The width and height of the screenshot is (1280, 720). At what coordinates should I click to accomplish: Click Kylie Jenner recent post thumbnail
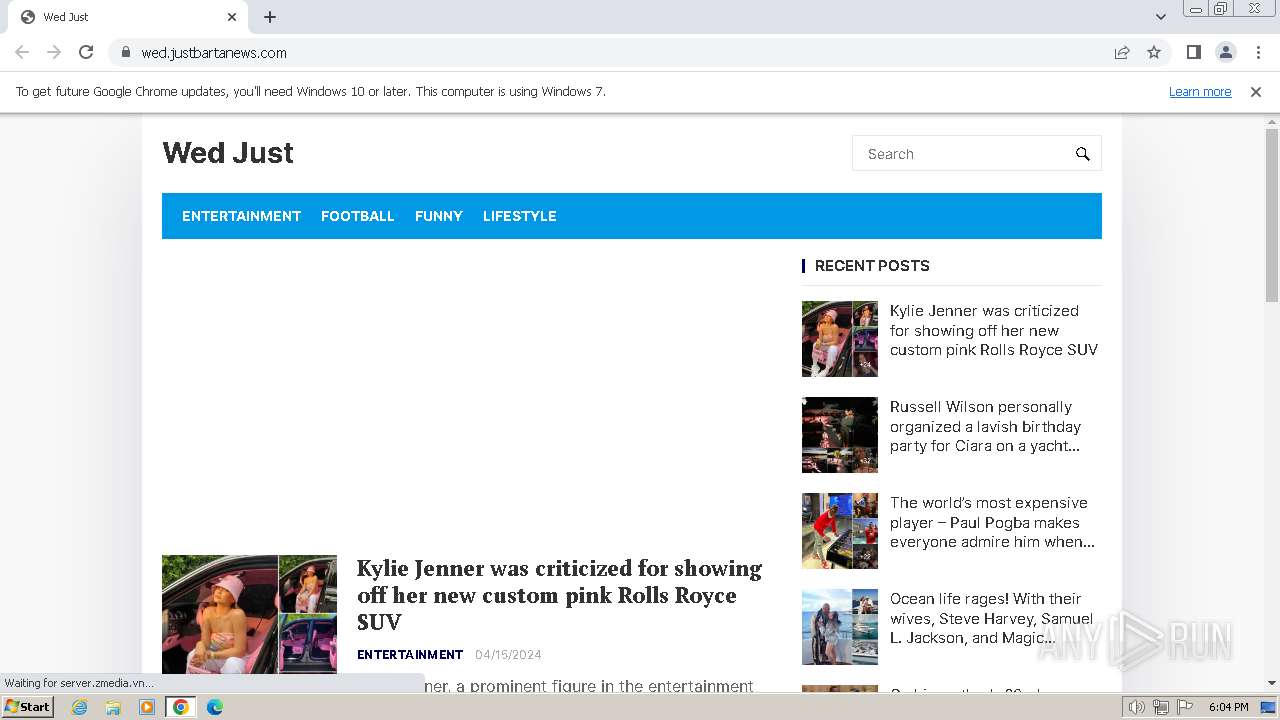click(x=840, y=339)
